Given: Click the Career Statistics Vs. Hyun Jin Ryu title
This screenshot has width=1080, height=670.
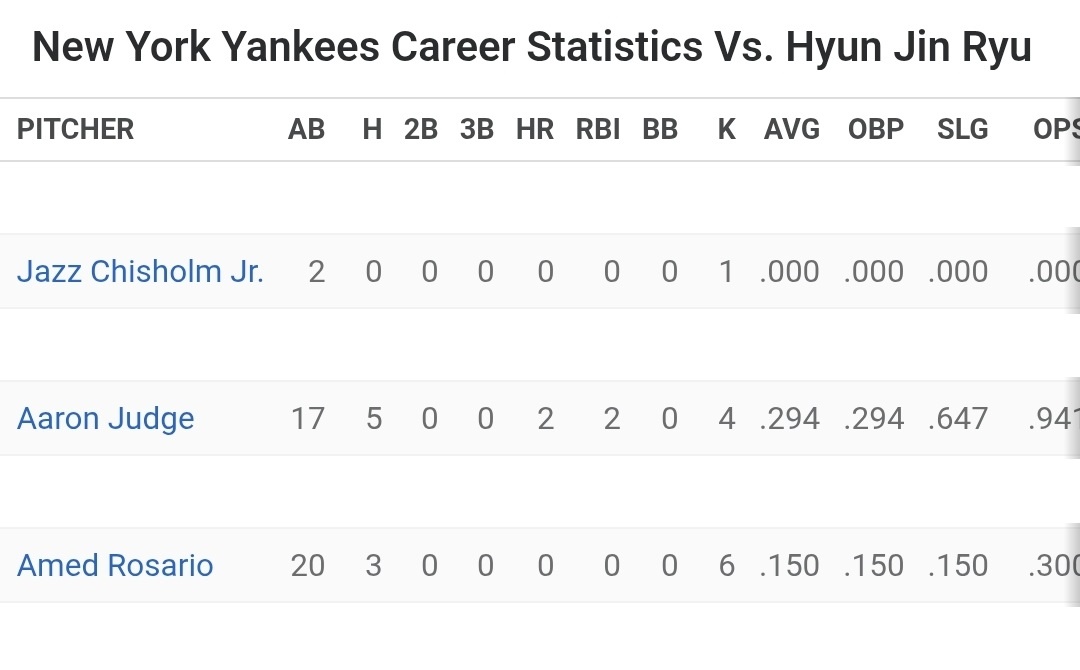Looking at the screenshot, I should (x=531, y=47).
